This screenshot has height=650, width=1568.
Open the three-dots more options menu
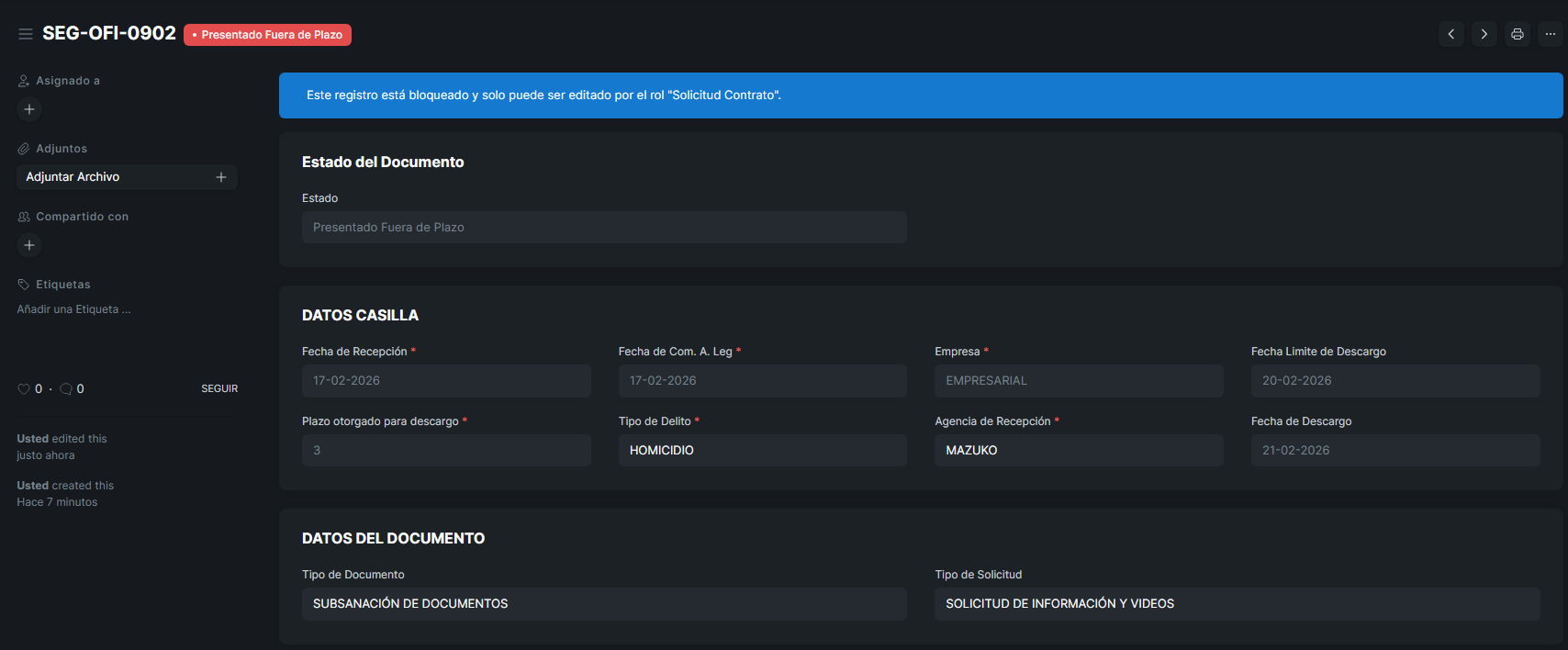[x=1550, y=34]
